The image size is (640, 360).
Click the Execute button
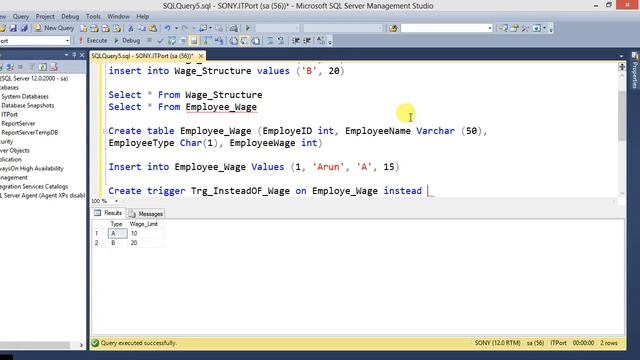93,40
